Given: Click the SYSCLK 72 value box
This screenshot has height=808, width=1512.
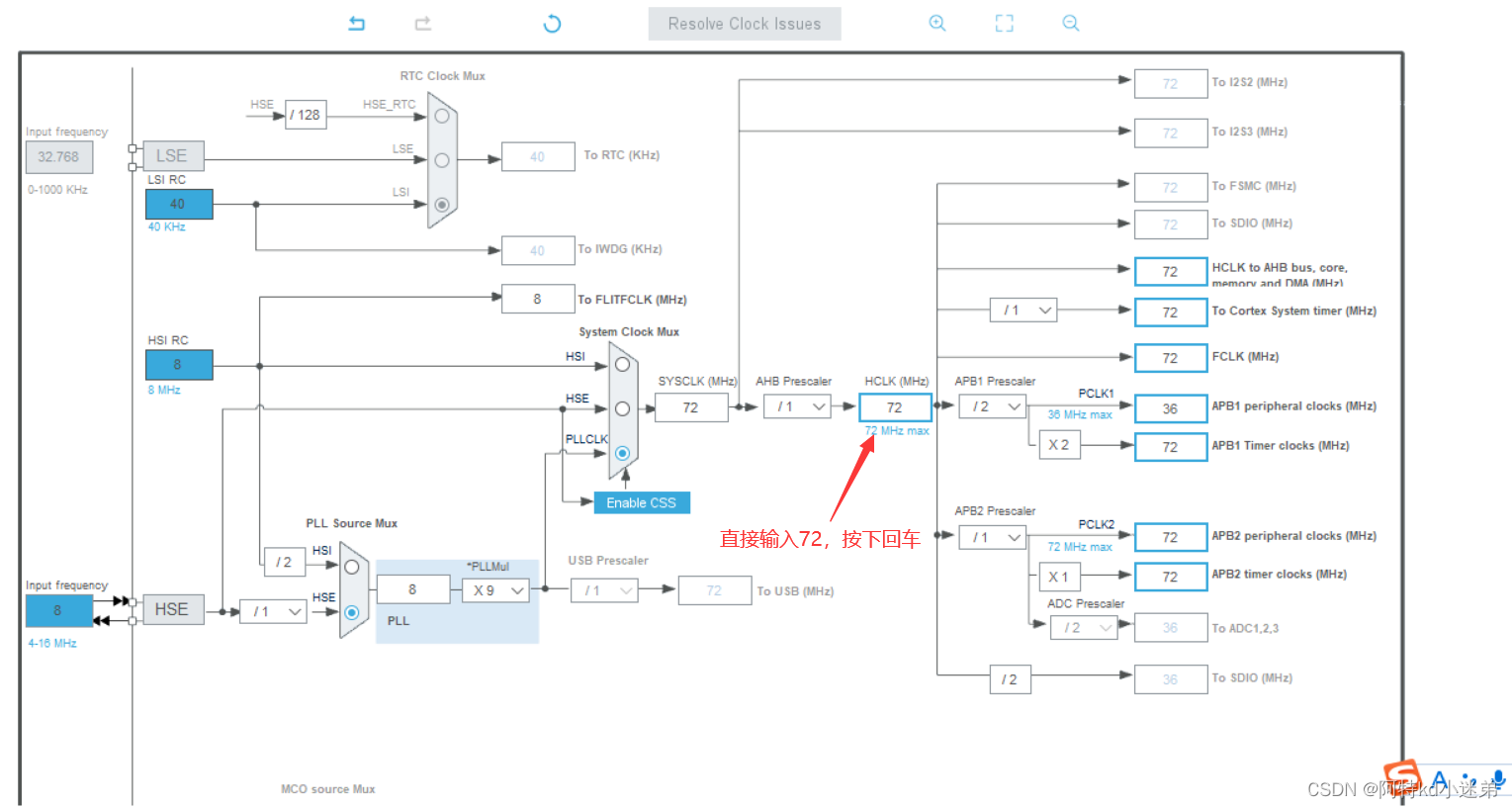Looking at the screenshot, I should (x=691, y=407).
